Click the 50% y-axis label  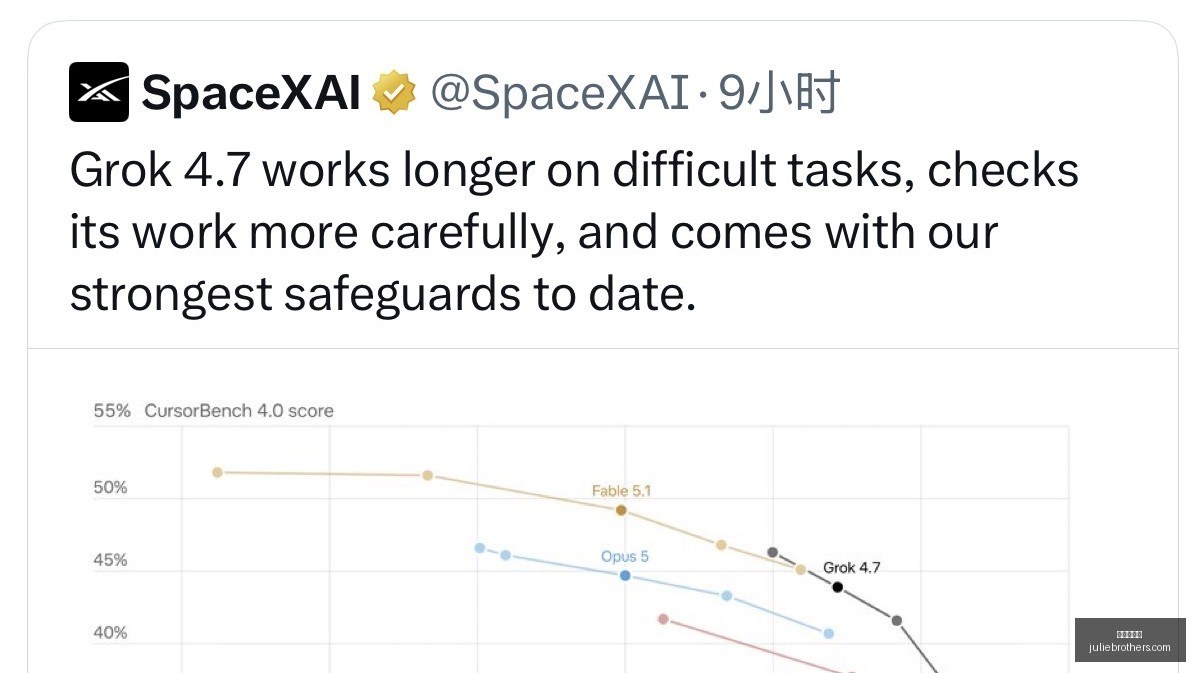[x=110, y=488]
